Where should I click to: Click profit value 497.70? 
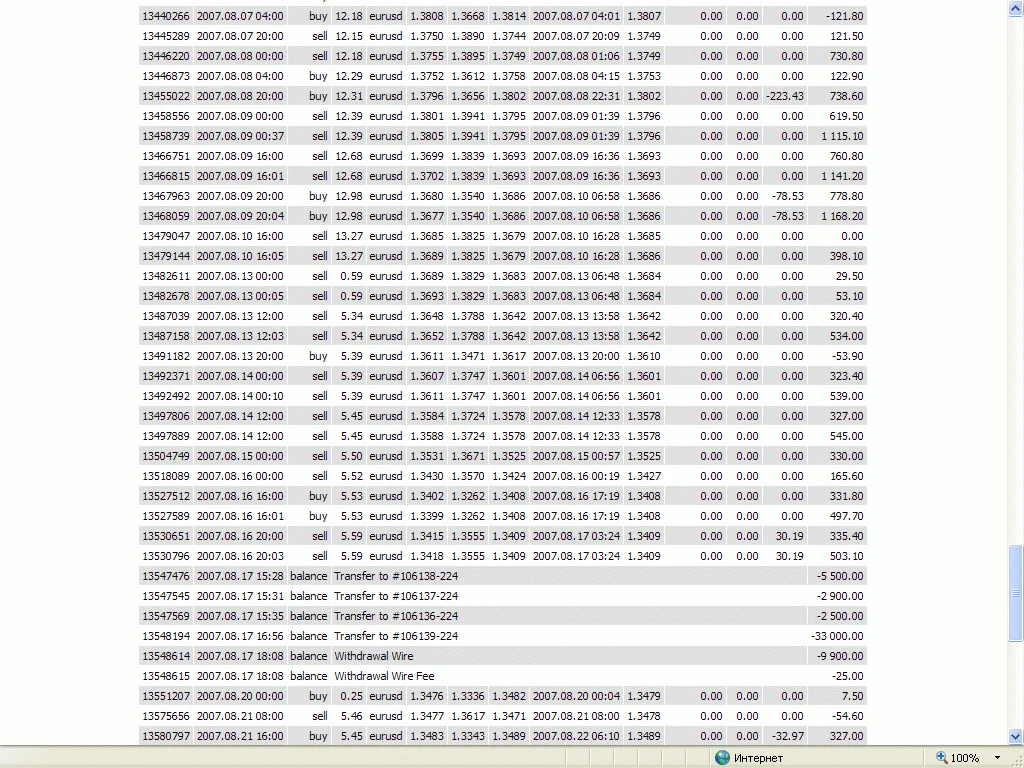[846, 516]
